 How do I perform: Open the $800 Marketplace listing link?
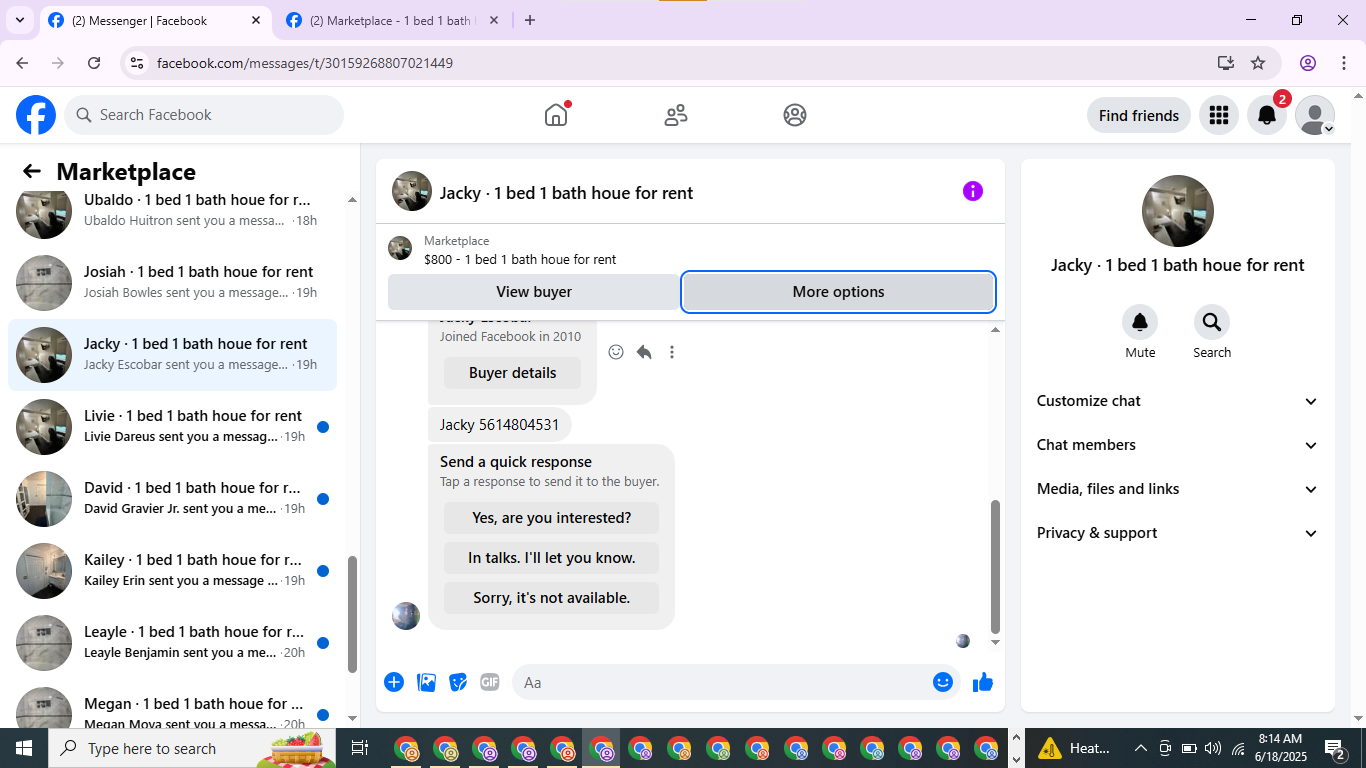point(520,259)
